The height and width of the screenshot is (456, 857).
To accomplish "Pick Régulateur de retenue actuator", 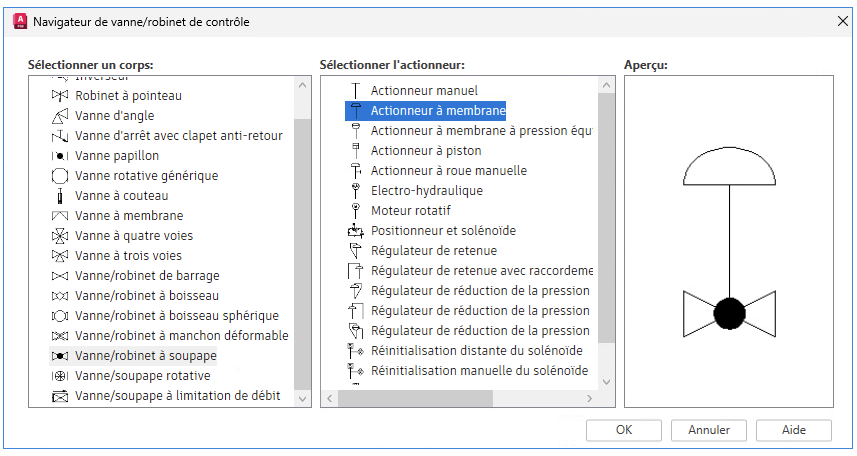I will point(433,251).
